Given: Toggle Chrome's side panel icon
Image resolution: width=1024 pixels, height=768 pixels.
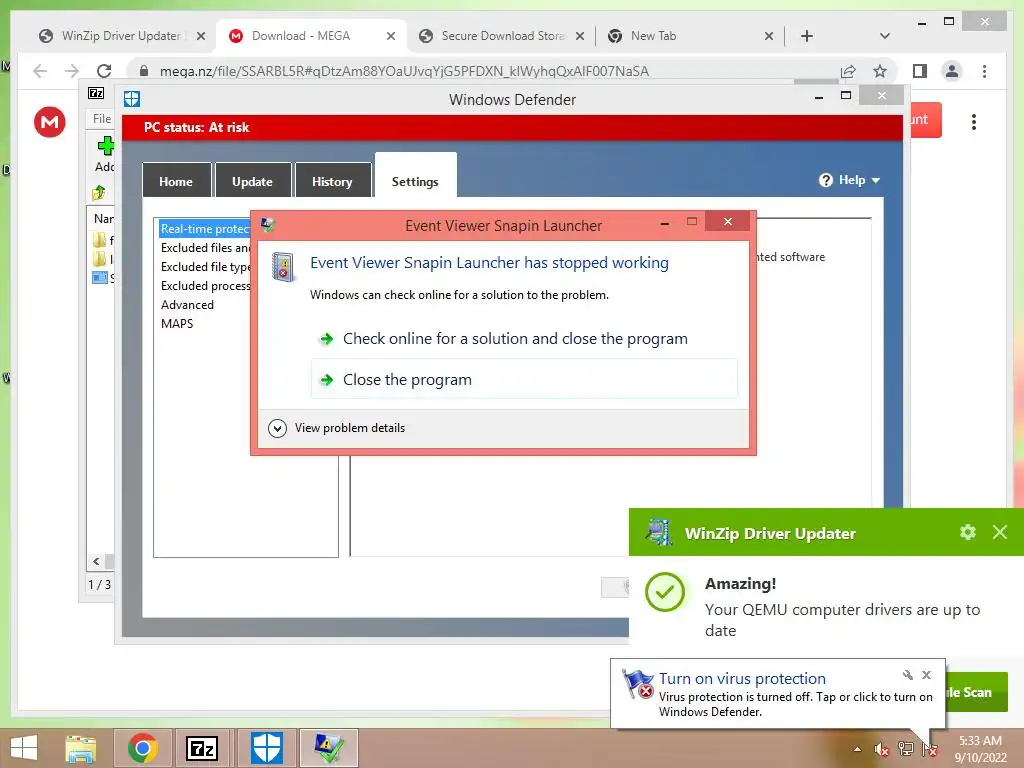Looking at the screenshot, I should click(920, 71).
